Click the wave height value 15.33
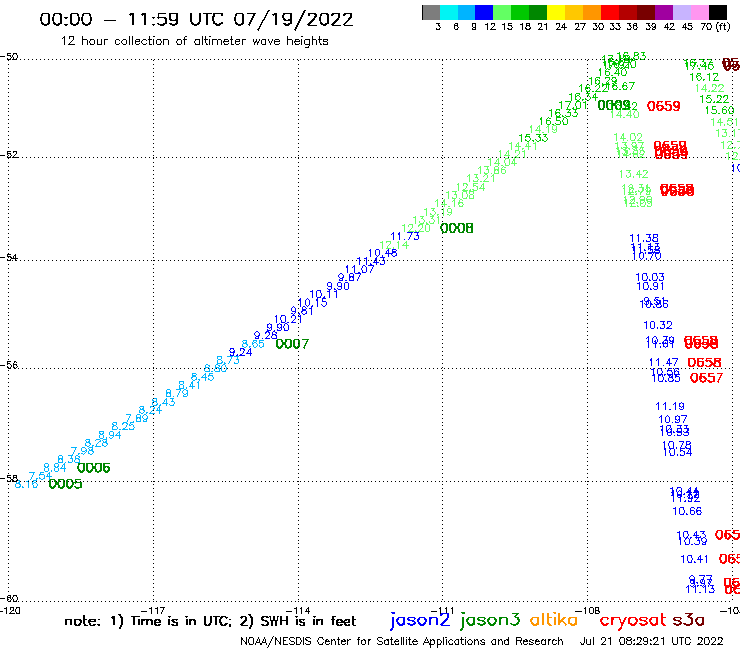 (533, 138)
